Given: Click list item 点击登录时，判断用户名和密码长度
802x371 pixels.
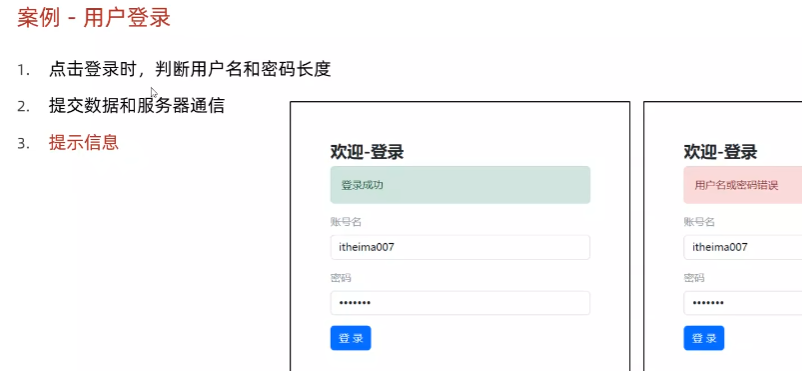Looking at the screenshot, I should (190, 69).
